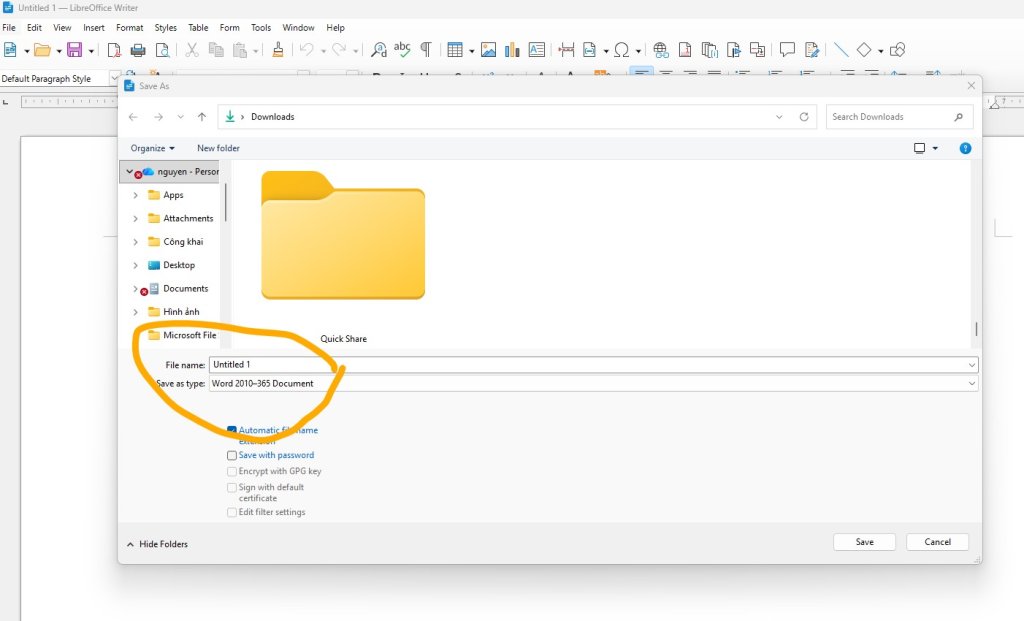Viewport: 1024px width, 621px height.
Task: Click the Insert Chart icon
Action: tap(512, 50)
